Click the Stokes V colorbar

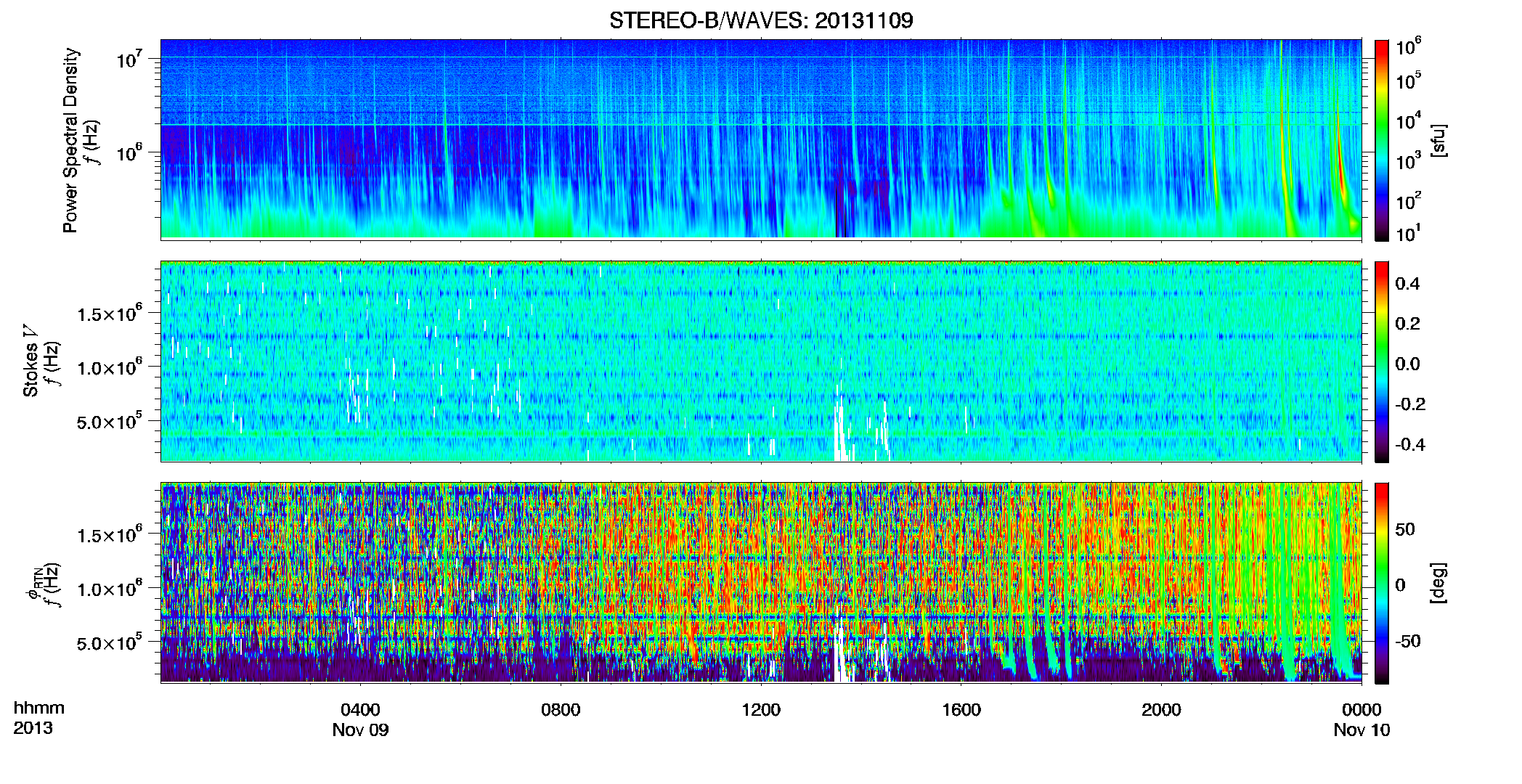pyautogui.click(x=1382, y=362)
